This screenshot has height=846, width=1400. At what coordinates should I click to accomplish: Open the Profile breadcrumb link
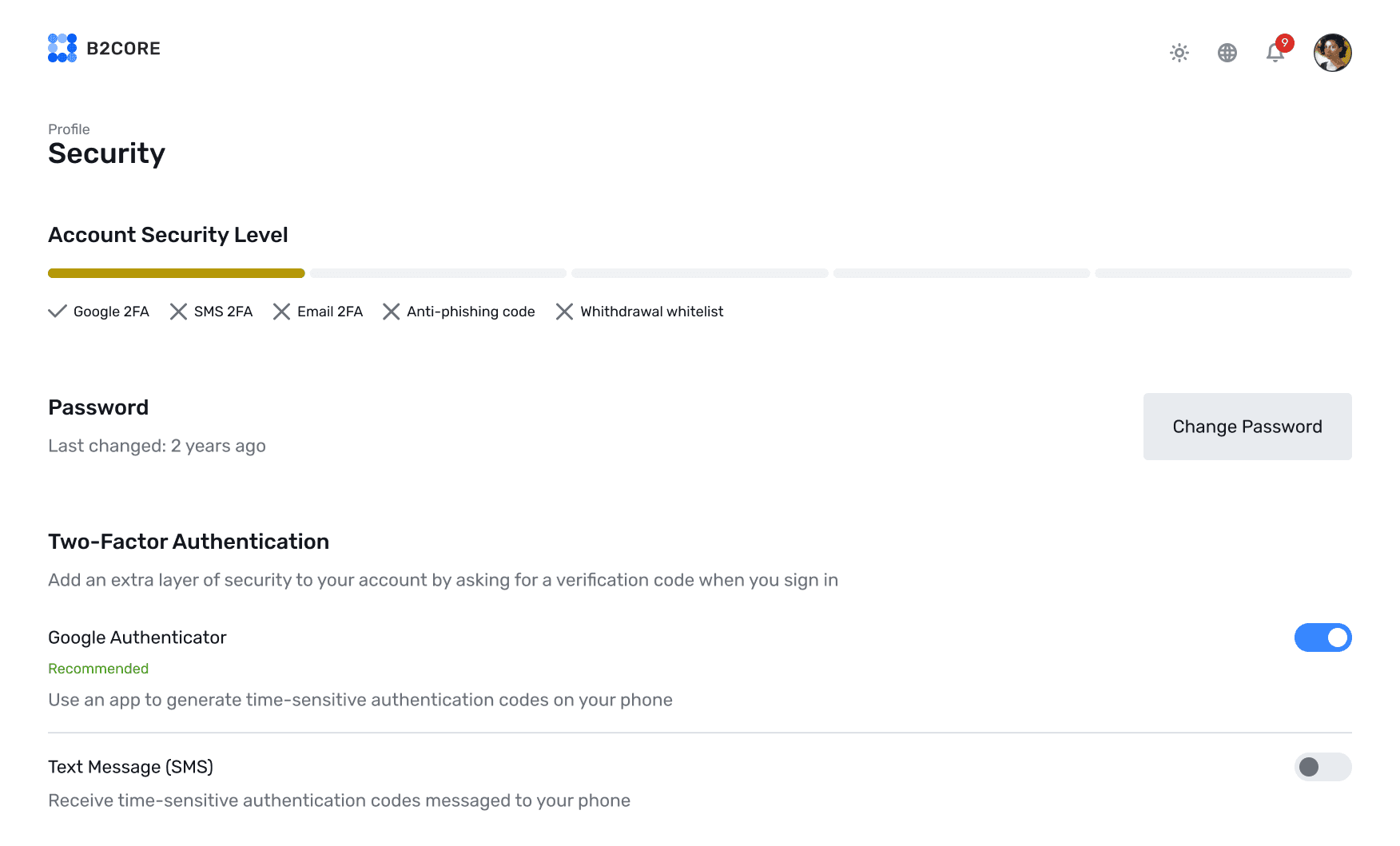(69, 129)
